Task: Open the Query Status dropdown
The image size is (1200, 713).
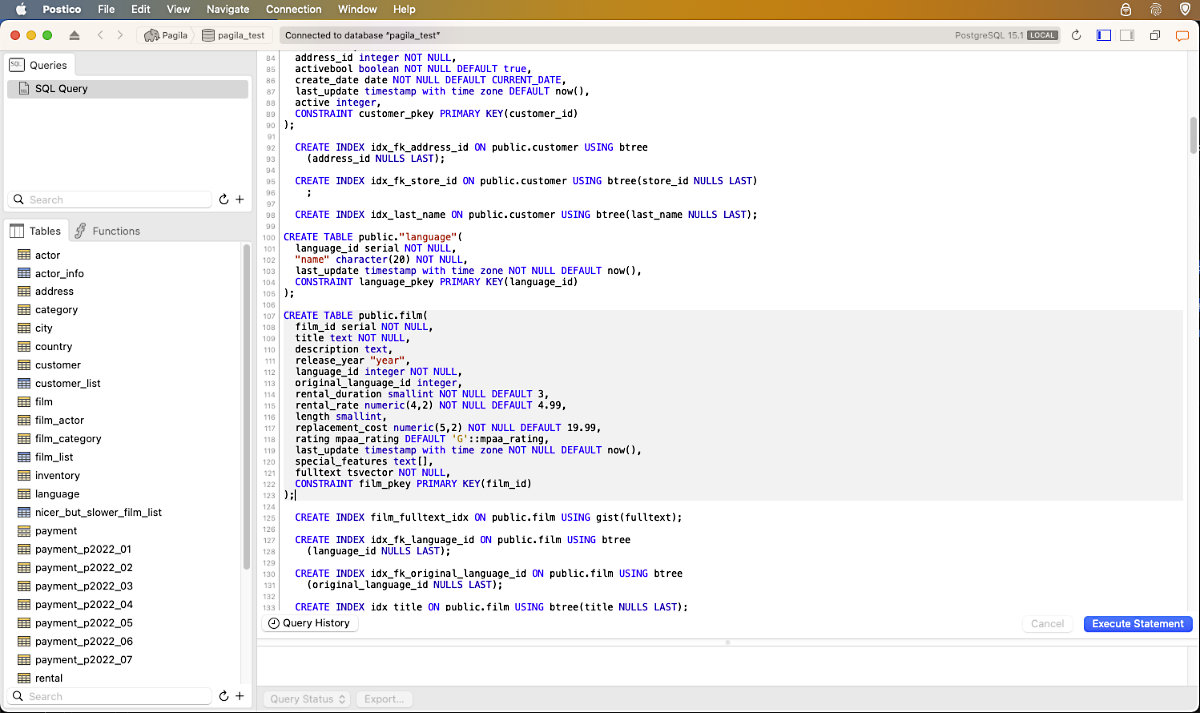Action: pos(307,699)
